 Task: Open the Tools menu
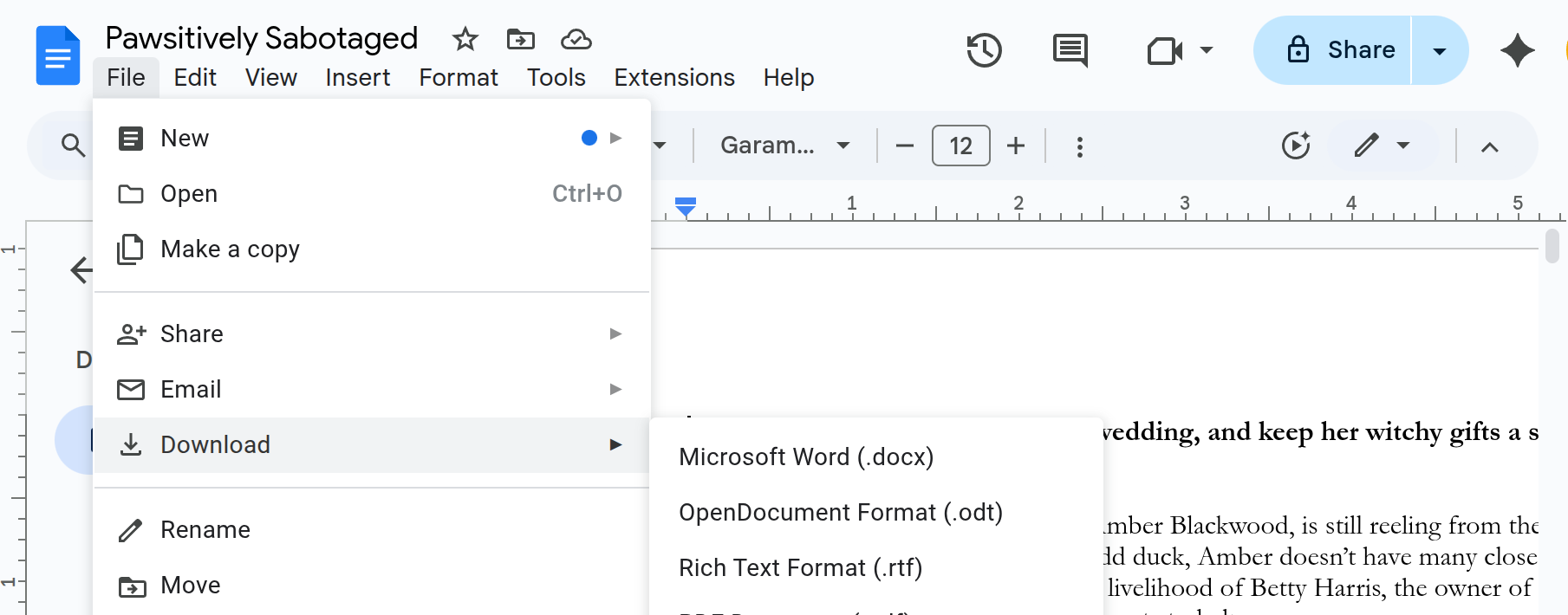[x=556, y=77]
